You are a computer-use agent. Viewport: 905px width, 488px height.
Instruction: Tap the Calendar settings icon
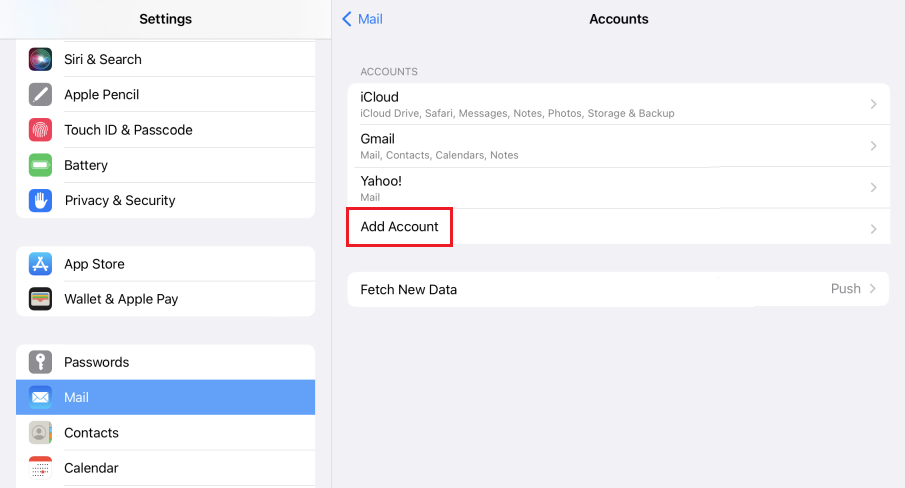pos(40,468)
